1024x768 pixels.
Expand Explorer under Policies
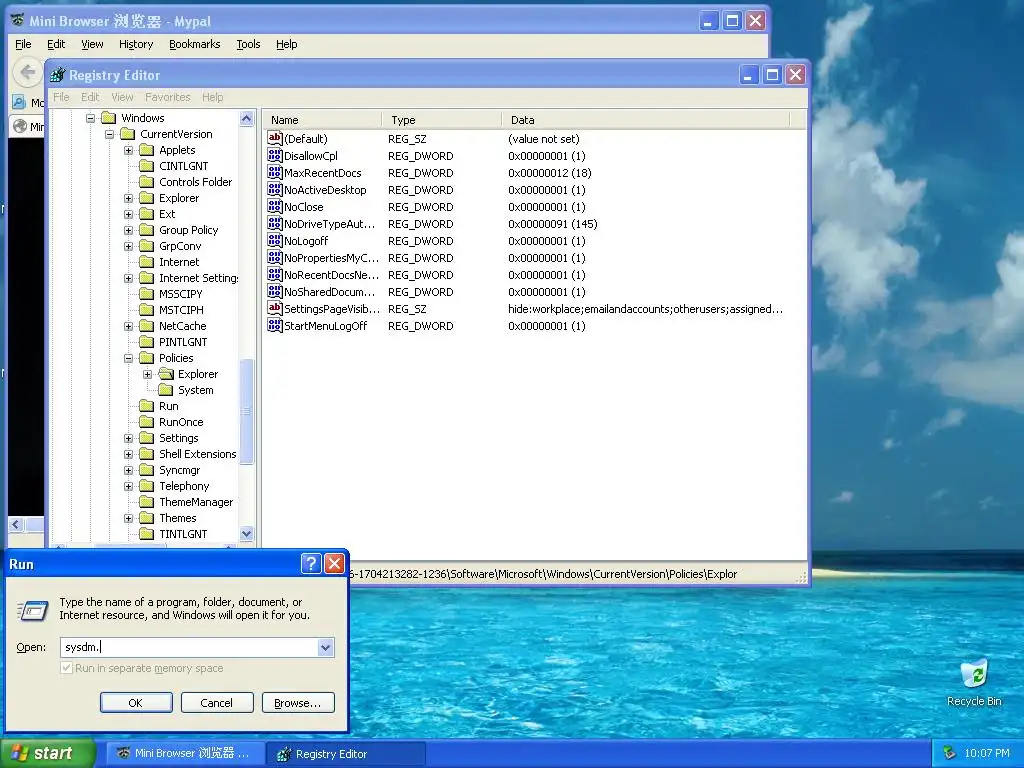[148, 374]
